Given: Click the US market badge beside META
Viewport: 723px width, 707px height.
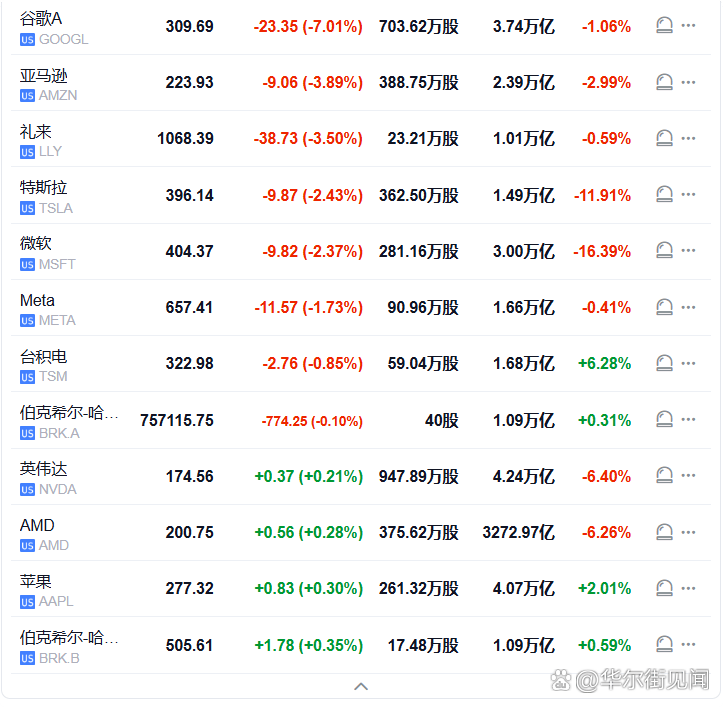Looking at the screenshot, I should point(27,321).
